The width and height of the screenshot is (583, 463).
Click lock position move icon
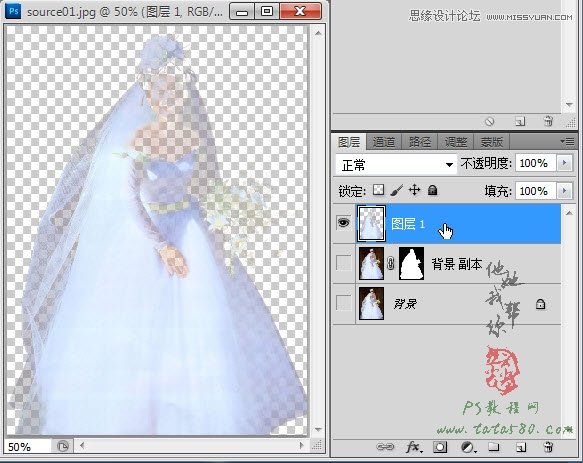point(415,190)
